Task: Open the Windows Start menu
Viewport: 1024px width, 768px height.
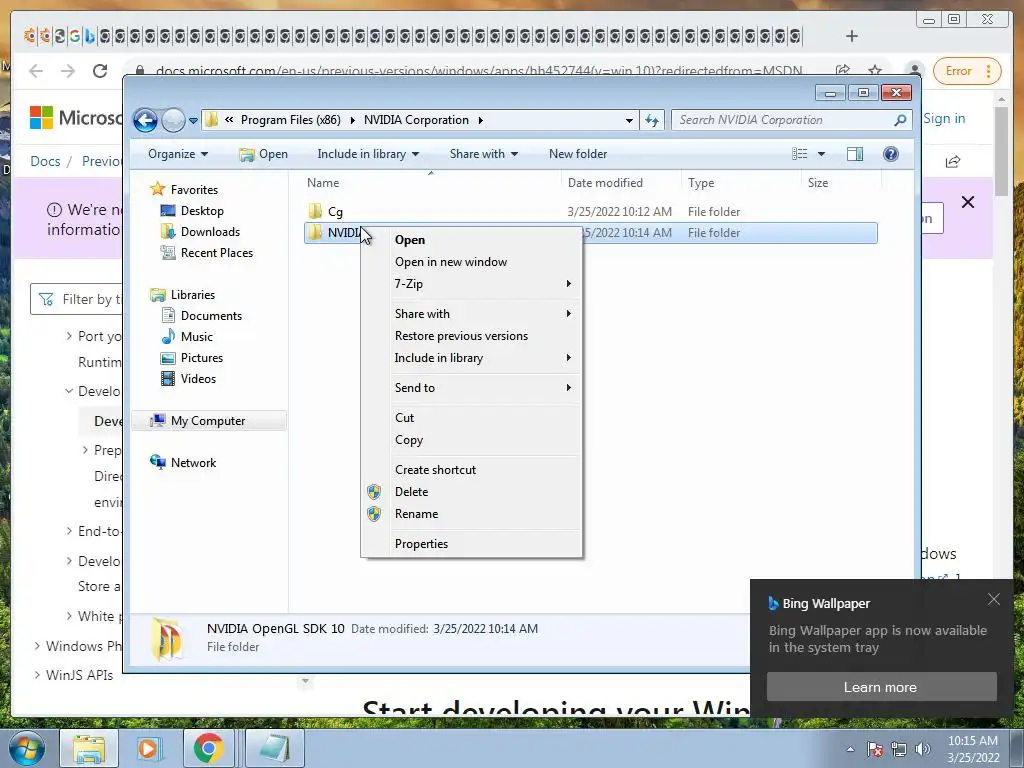Action: coord(25,748)
